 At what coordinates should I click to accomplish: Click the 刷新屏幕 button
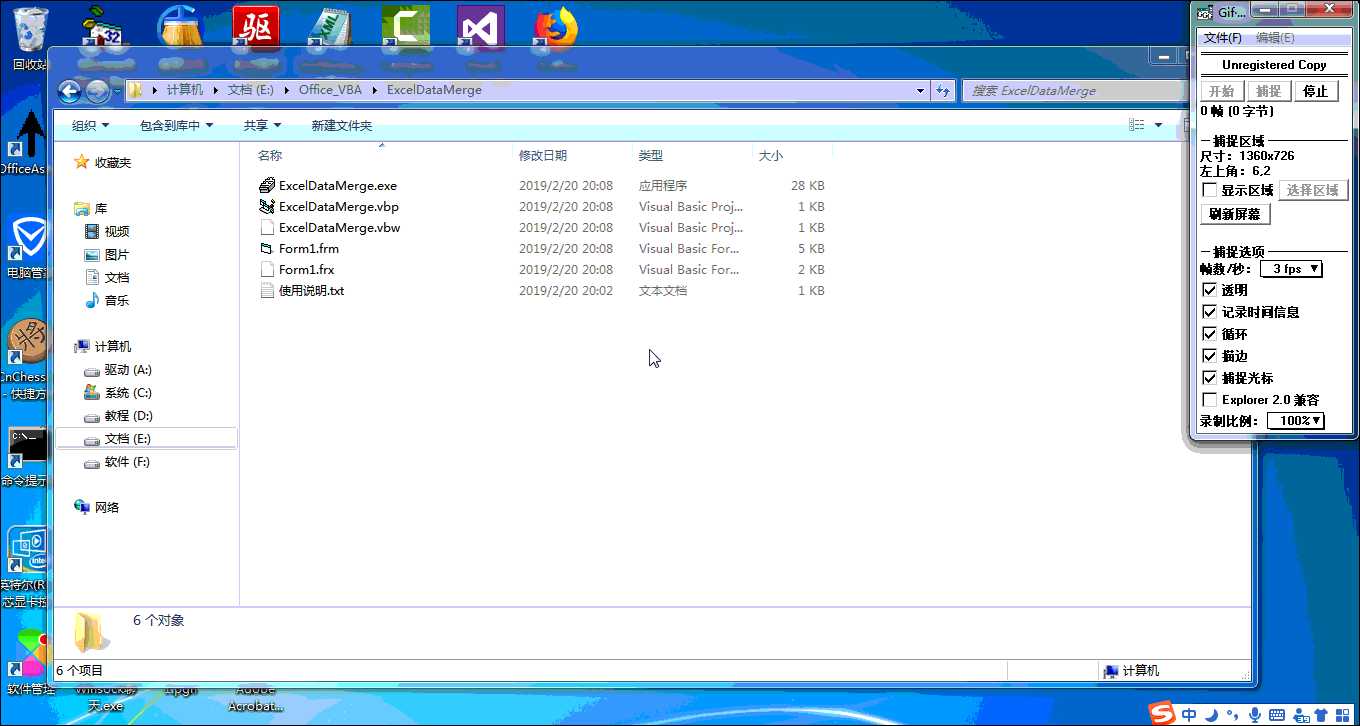1235,214
